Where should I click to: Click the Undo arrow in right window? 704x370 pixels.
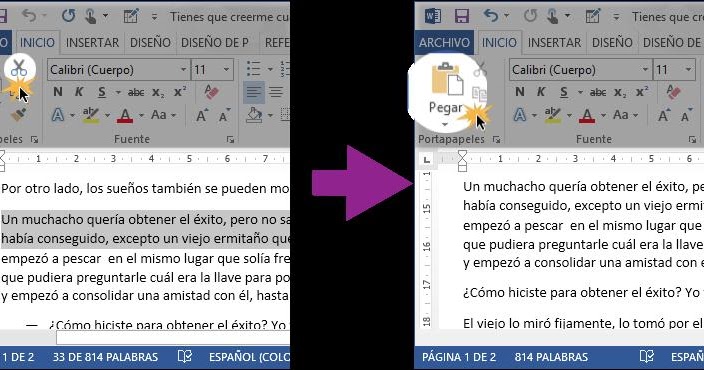490,16
